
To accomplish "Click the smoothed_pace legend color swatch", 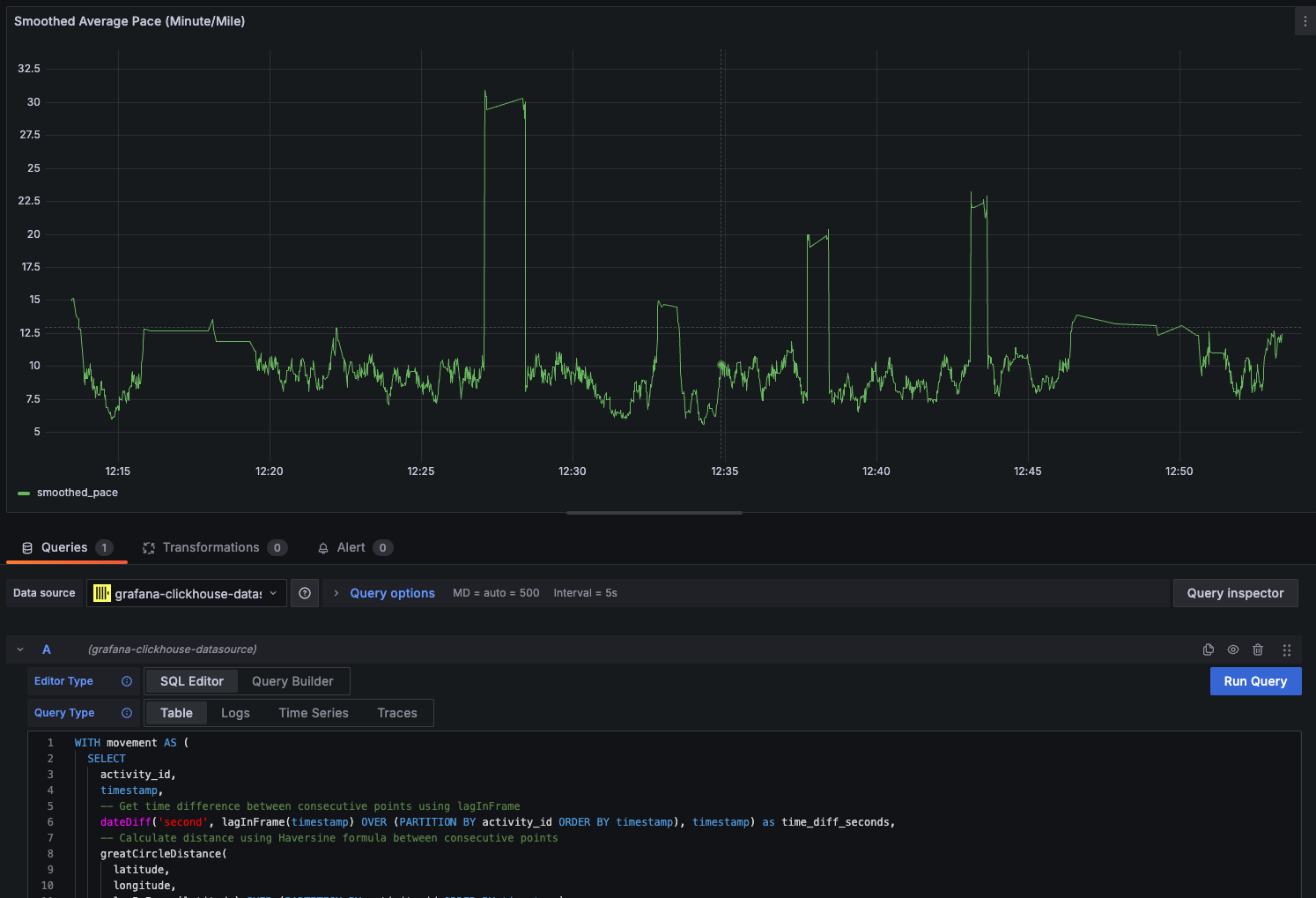I will point(24,494).
